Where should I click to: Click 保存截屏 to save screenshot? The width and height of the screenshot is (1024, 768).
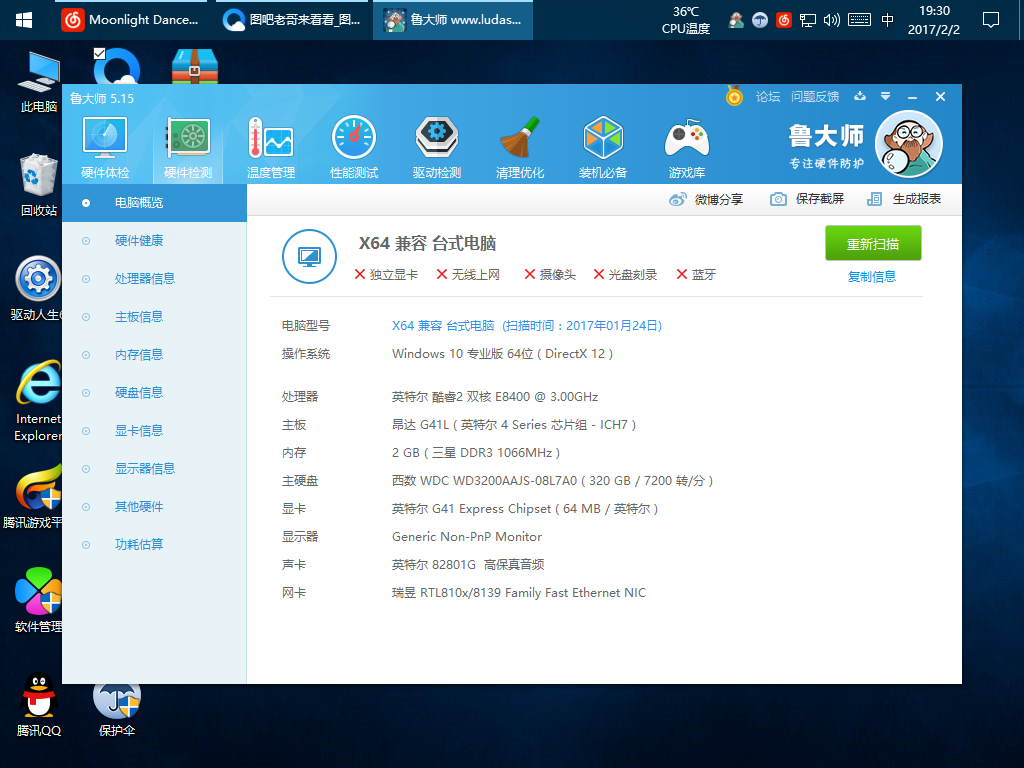[x=807, y=199]
